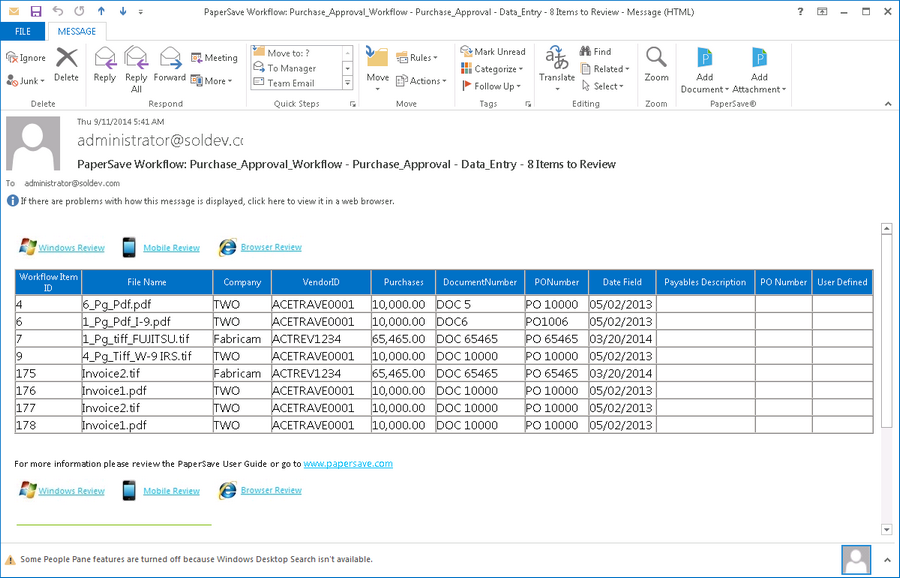
Task: Click the file name 6_Pg_Pdf.pdf cell
Action: (x=147, y=304)
